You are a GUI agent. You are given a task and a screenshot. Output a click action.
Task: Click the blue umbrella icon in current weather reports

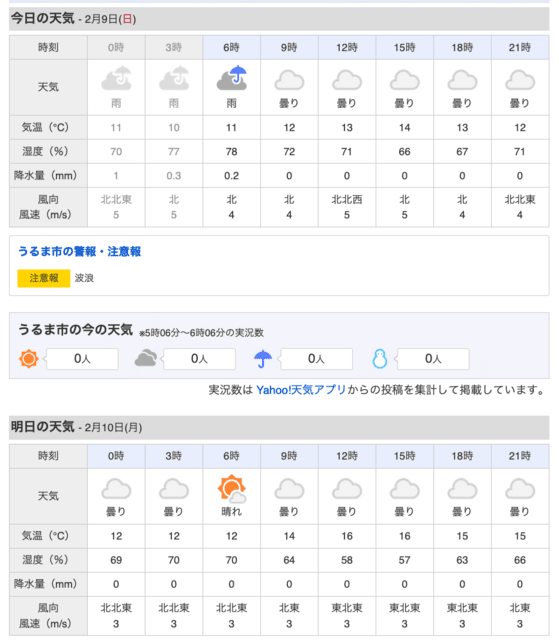pyautogui.click(x=263, y=358)
